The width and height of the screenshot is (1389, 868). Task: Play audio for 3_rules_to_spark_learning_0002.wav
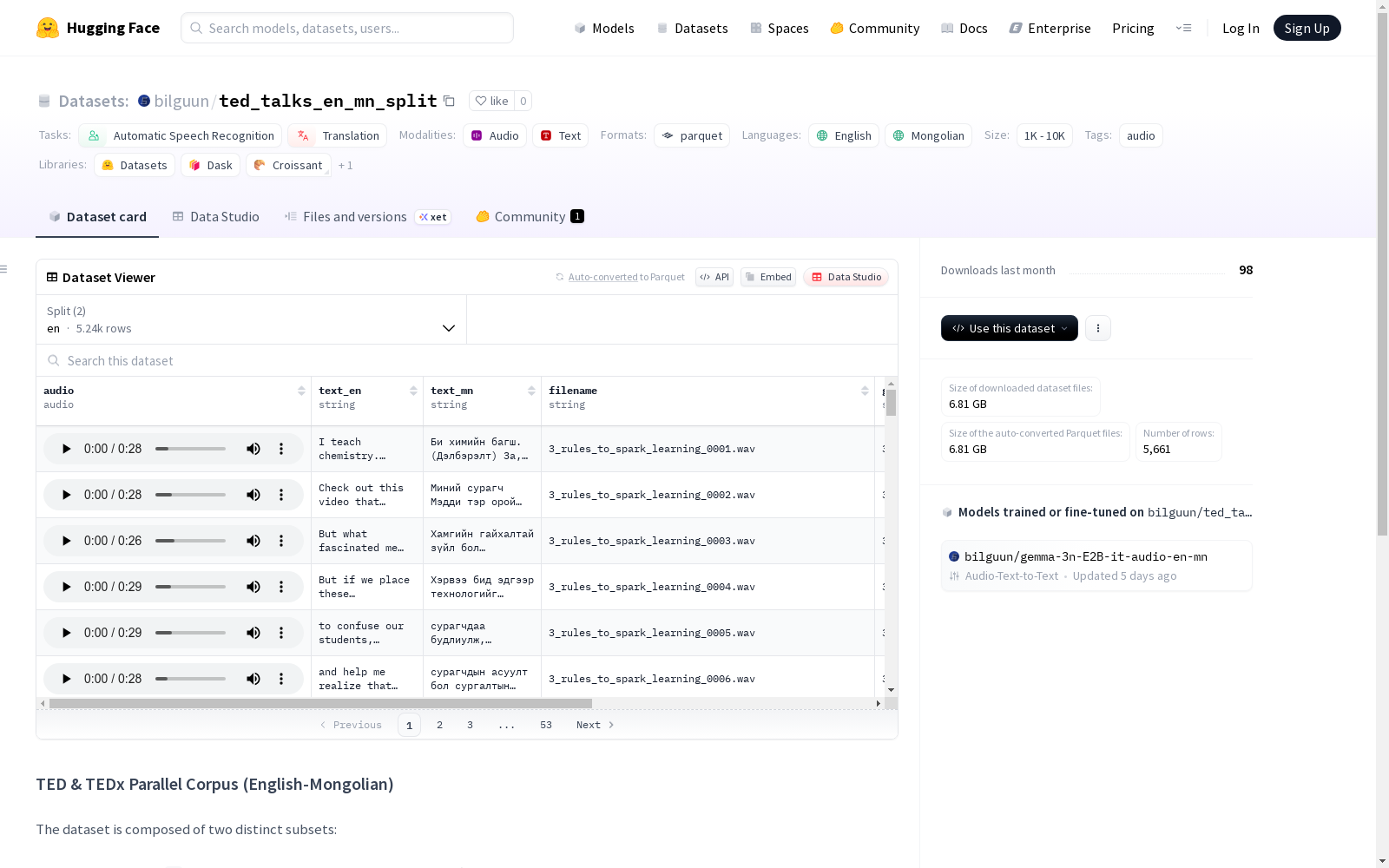tap(66, 495)
